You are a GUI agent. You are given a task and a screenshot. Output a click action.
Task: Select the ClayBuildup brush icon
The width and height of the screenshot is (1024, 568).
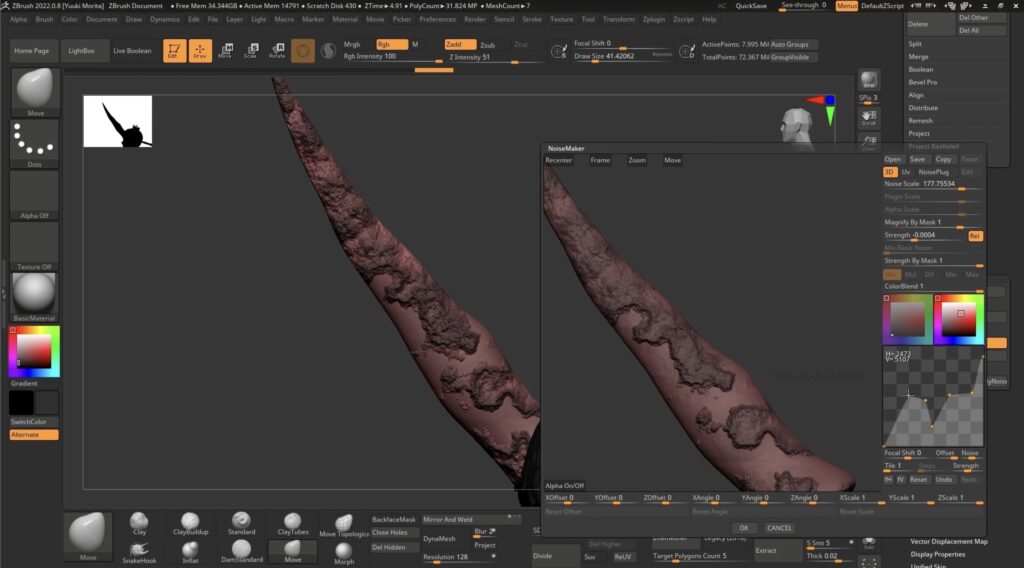189,522
